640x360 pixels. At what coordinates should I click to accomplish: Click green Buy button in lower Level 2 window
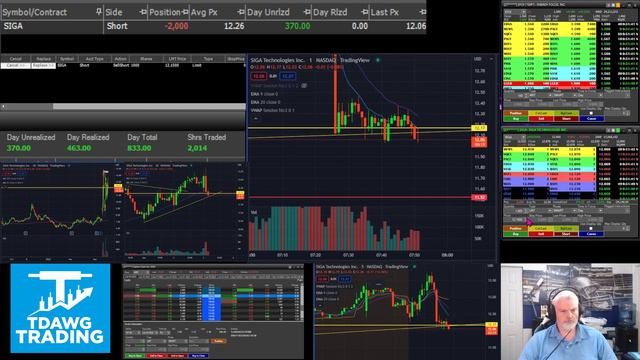coord(515,234)
